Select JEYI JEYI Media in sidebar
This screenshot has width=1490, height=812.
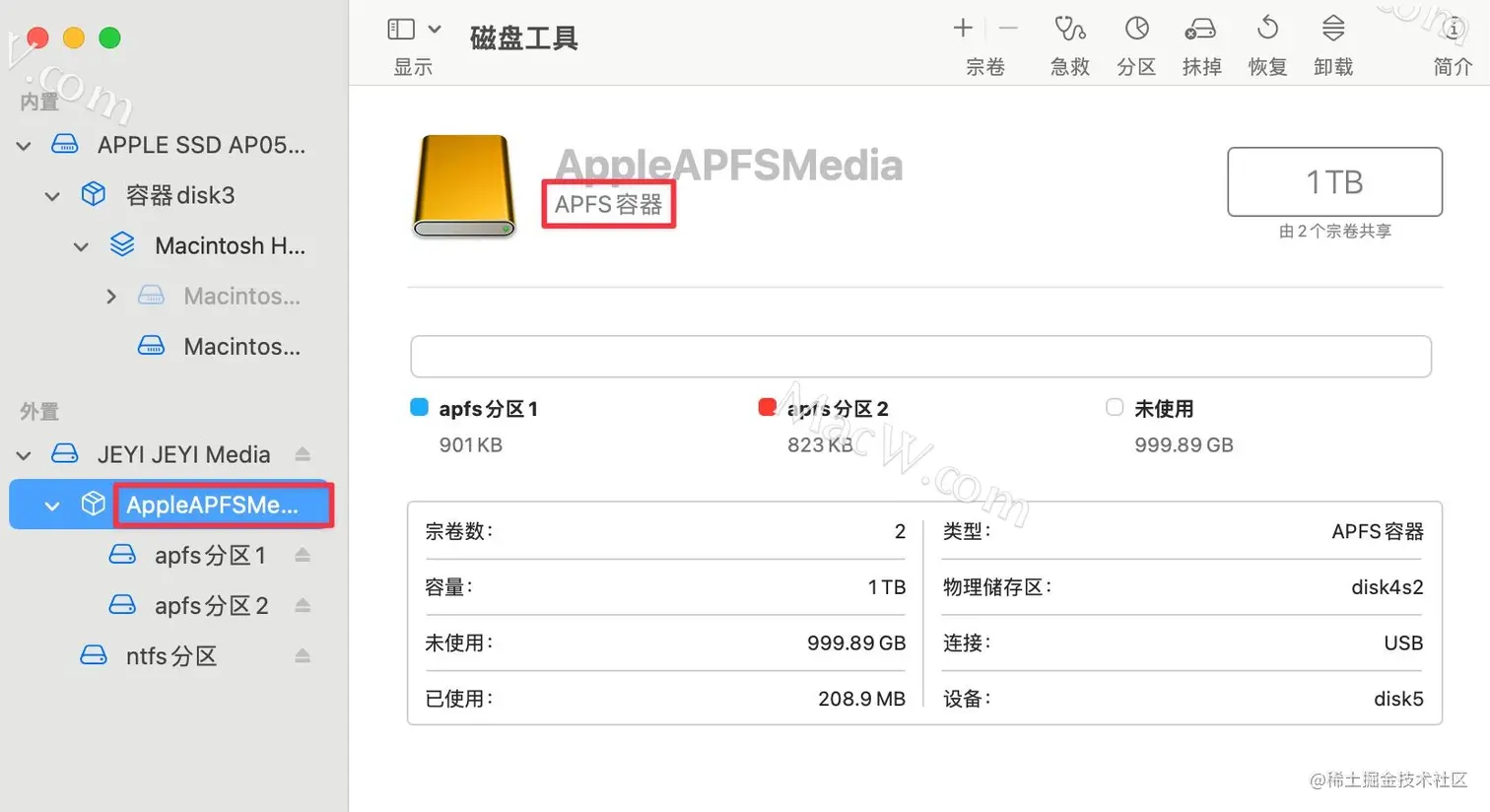pyautogui.click(x=183, y=454)
